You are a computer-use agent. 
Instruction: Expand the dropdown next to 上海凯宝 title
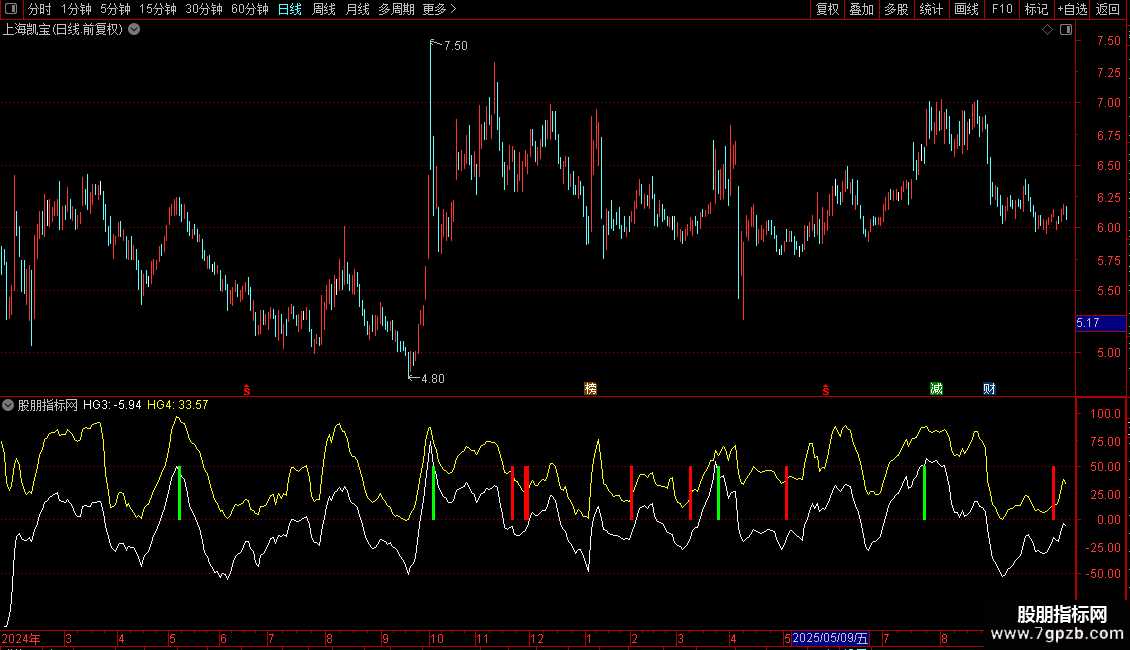click(134, 30)
